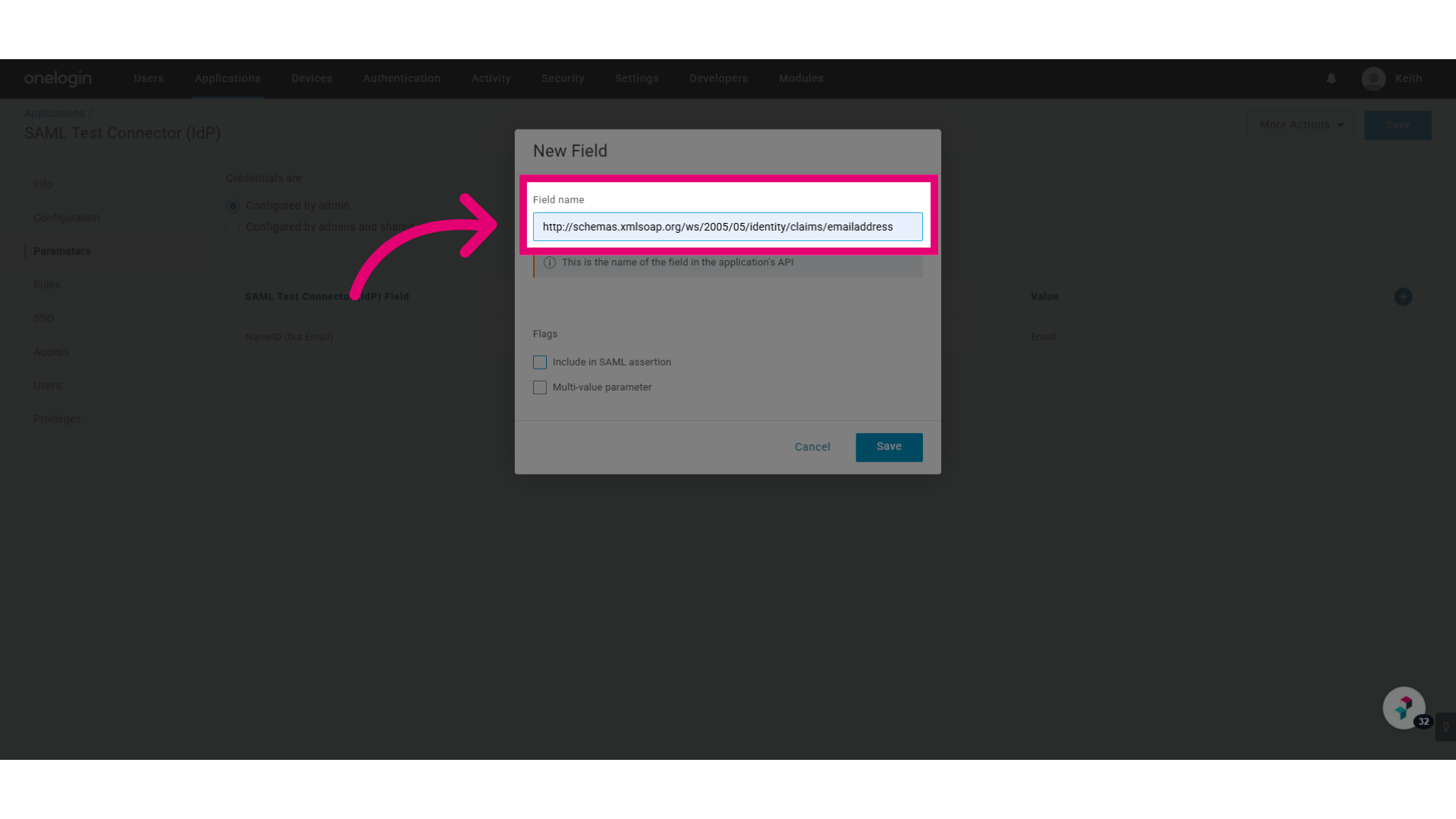The height and width of the screenshot is (819, 1456).
Task: Click the OneLogin logo
Action: click(x=58, y=79)
